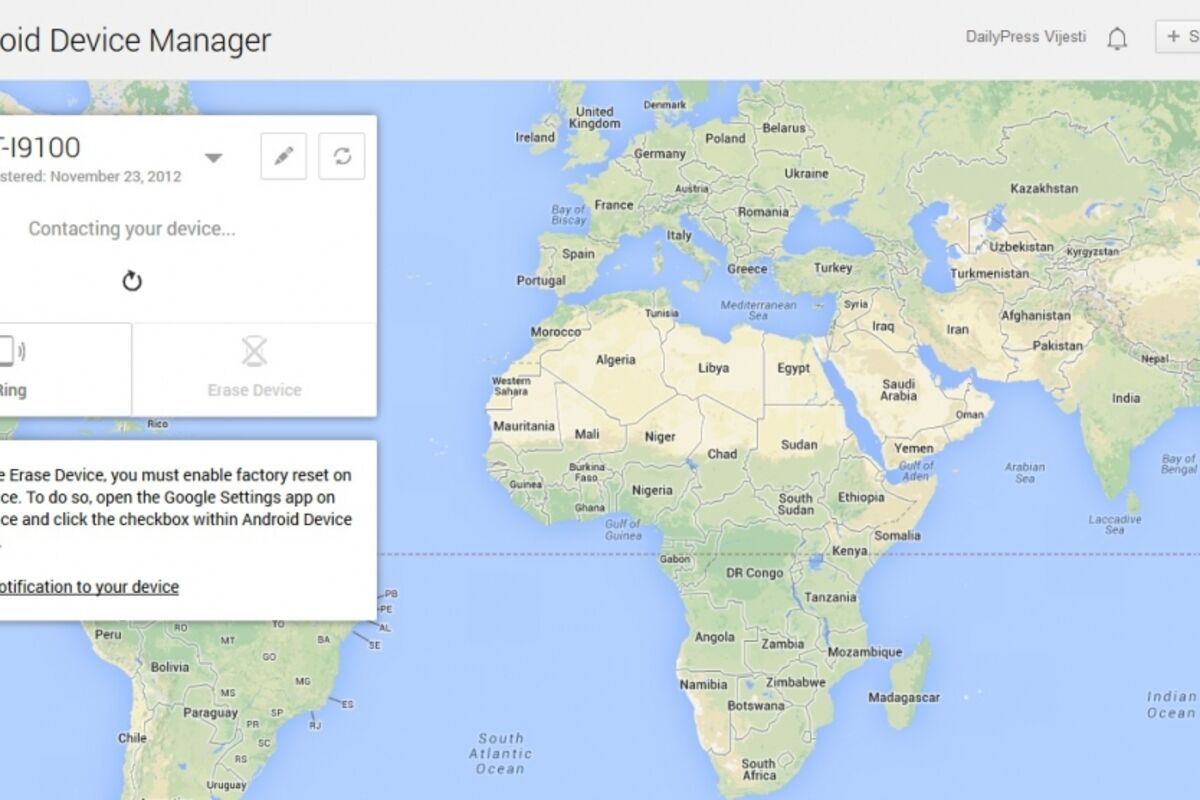Click on South Africa on the map
The image size is (1200, 800).
(x=758, y=769)
